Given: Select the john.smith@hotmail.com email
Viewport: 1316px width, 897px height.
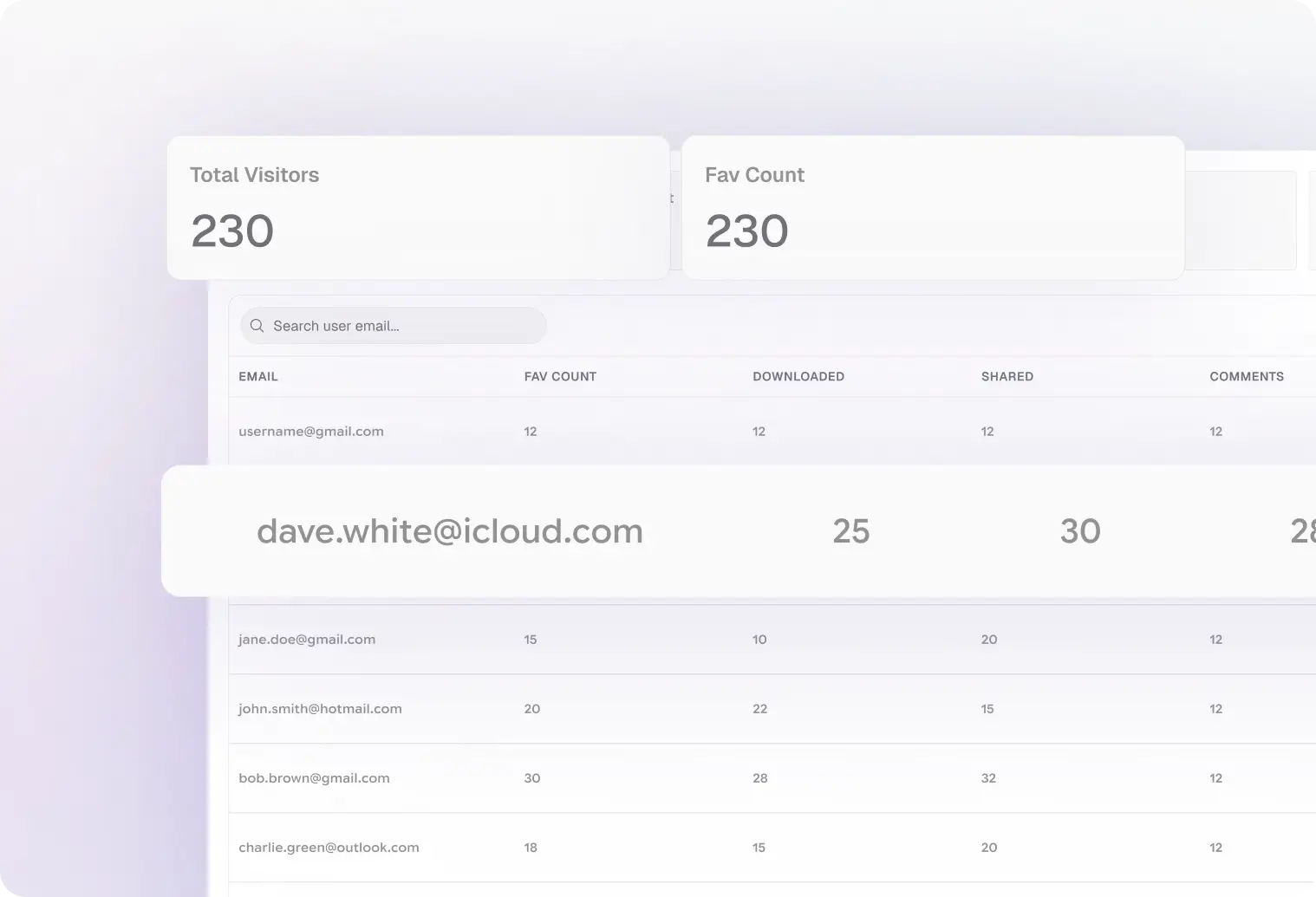Looking at the screenshot, I should 320,709.
